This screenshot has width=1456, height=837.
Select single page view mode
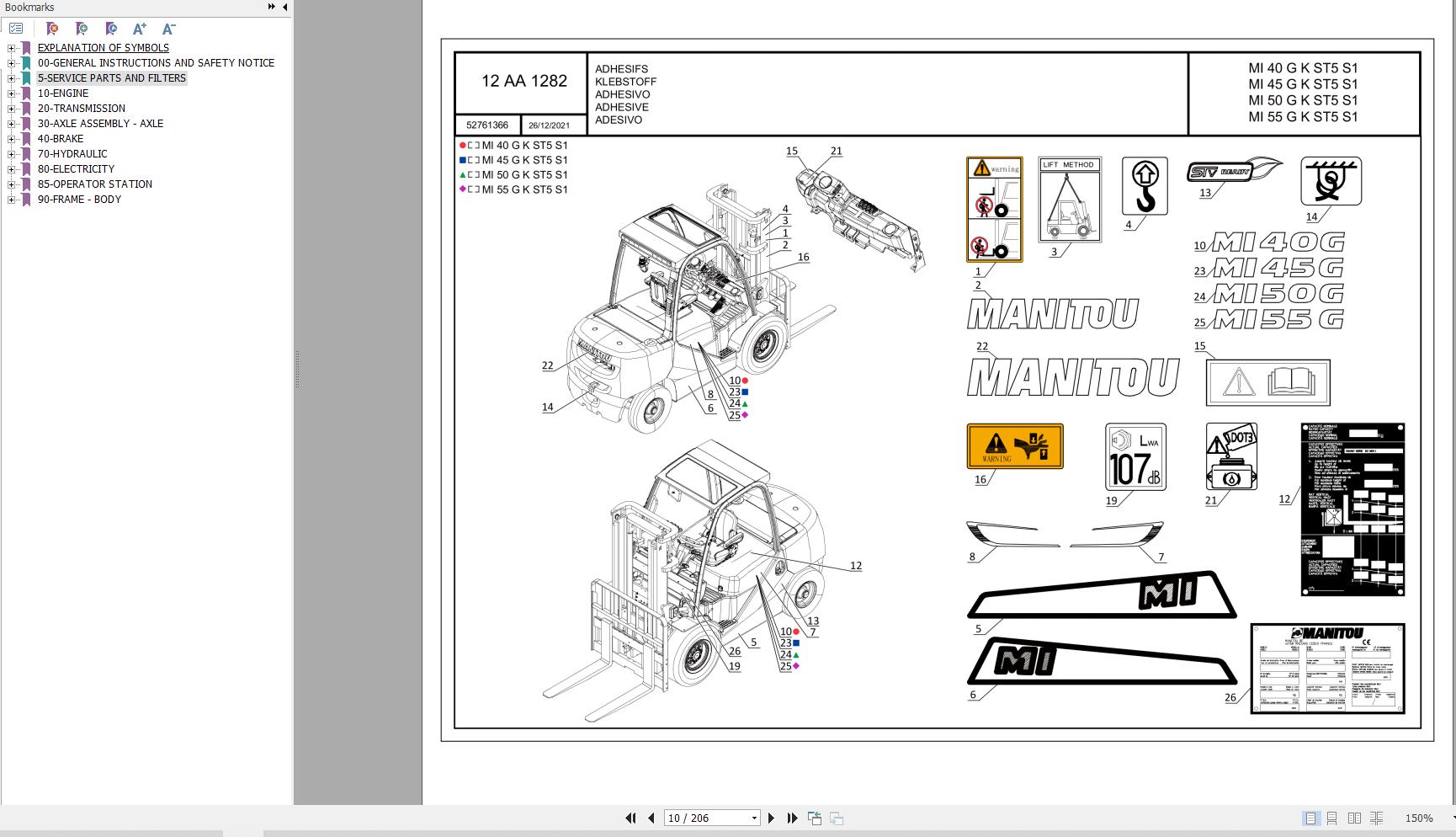click(x=1310, y=818)
